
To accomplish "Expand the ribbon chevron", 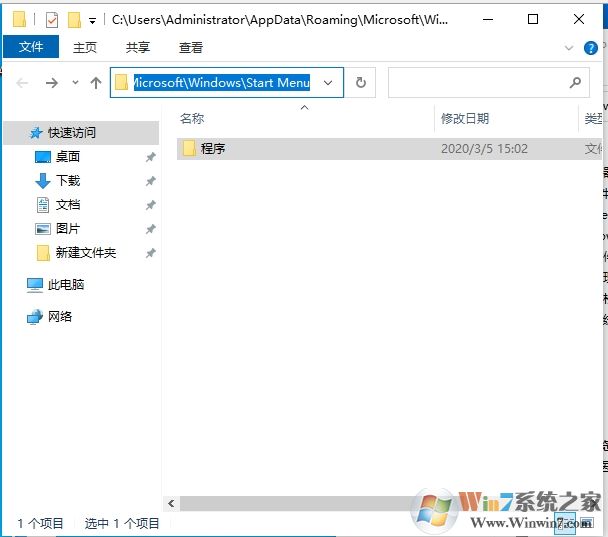I will pos(569,48).
